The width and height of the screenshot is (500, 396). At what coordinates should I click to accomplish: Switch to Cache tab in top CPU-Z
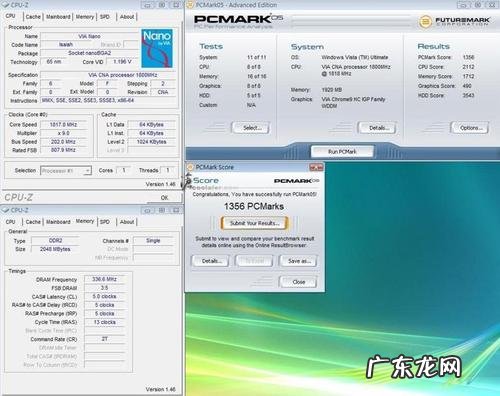coord(33,17)
